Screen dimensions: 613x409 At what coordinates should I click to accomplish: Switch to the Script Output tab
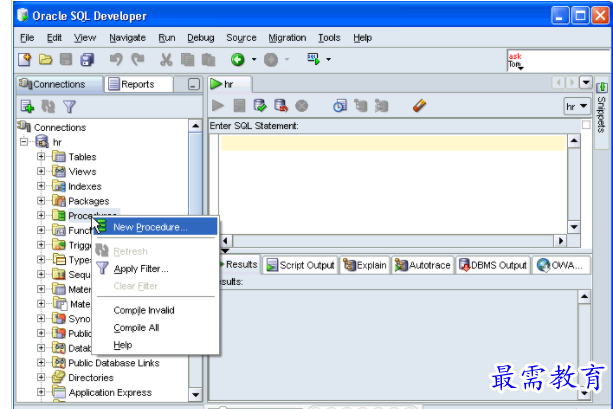(x=300, y=265)
